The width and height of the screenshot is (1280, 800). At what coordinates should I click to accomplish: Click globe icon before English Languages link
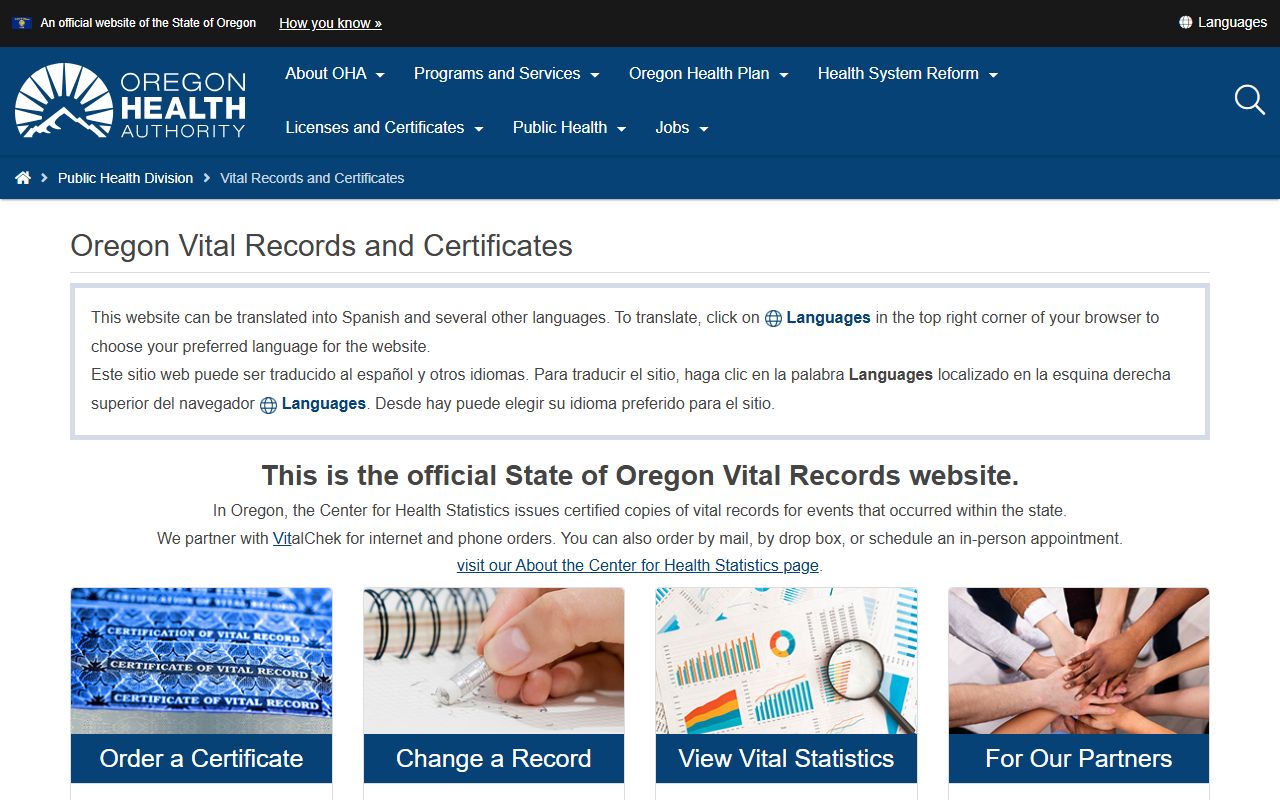tap(773, 318)
